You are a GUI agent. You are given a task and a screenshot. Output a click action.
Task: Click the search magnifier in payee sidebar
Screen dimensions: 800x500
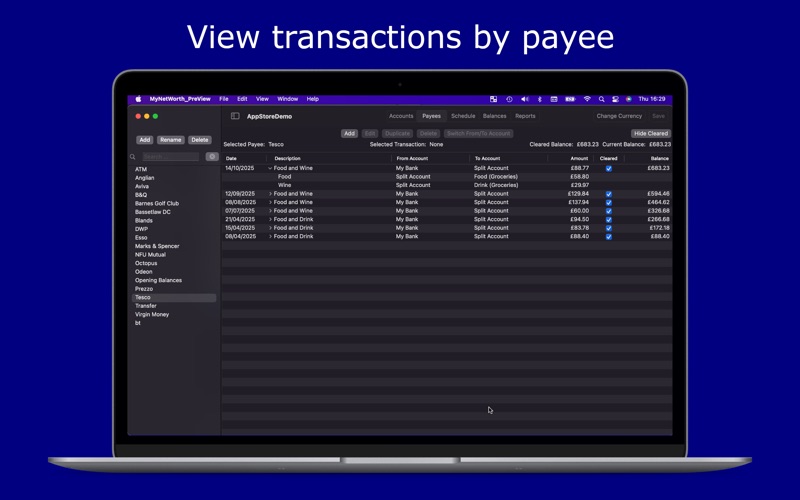(x=133, y=157)
